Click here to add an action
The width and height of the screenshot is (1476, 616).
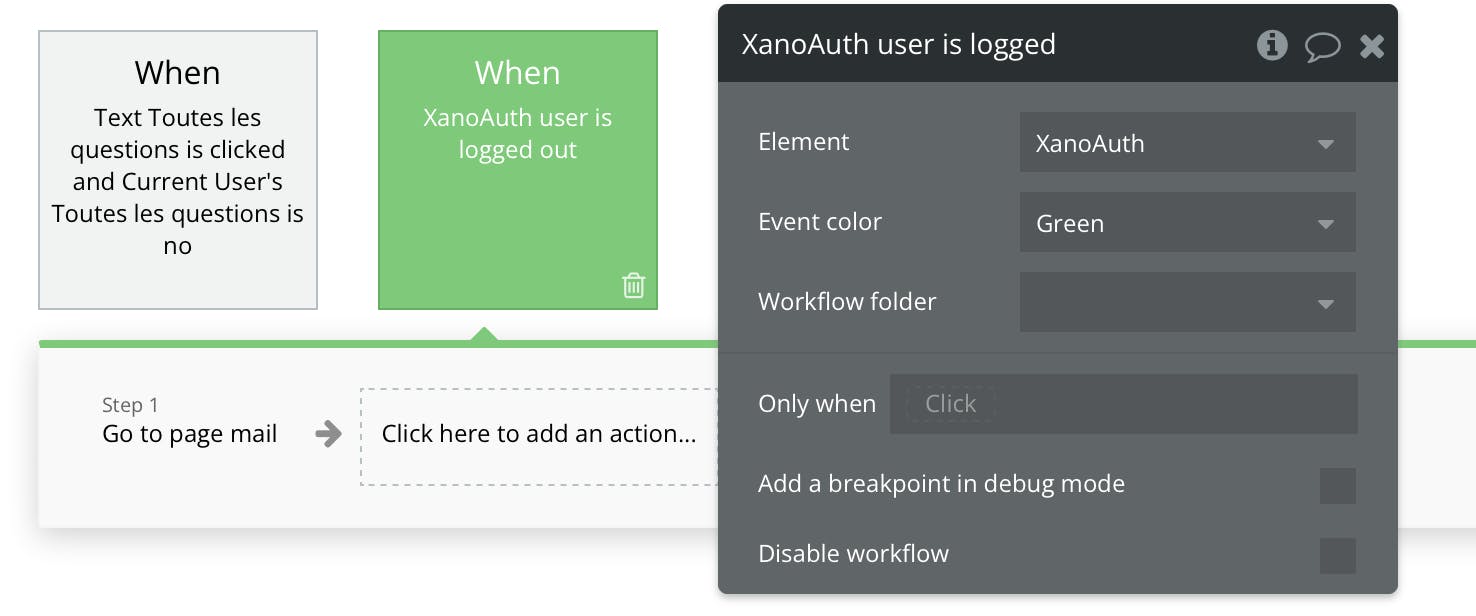click(x=539, y=434)
